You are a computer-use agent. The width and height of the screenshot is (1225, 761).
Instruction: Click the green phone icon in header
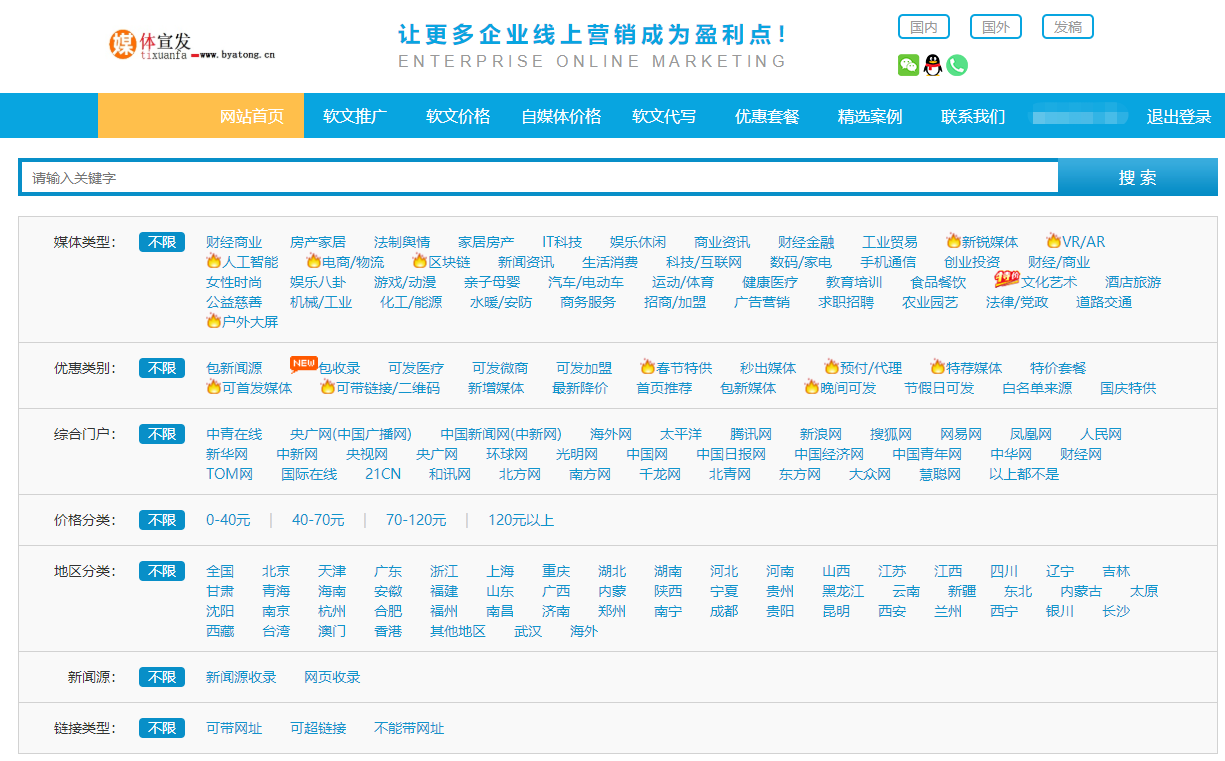[x=957, y=65]
